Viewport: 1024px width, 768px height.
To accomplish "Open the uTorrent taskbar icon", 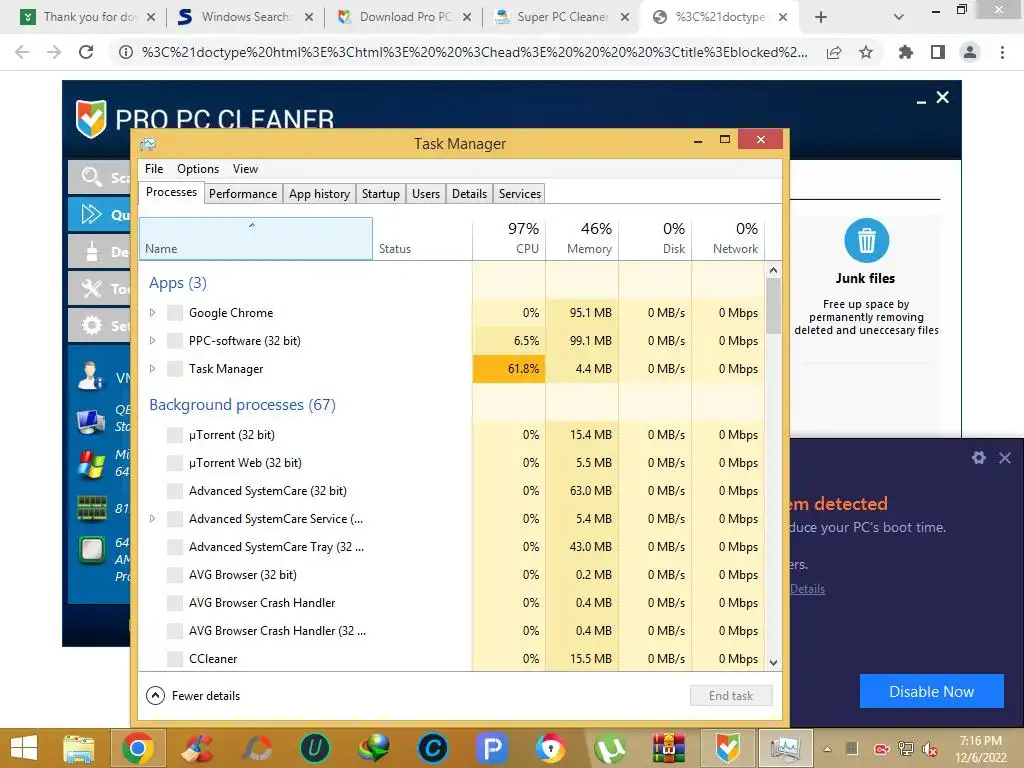I will click(x=609, y=748).
